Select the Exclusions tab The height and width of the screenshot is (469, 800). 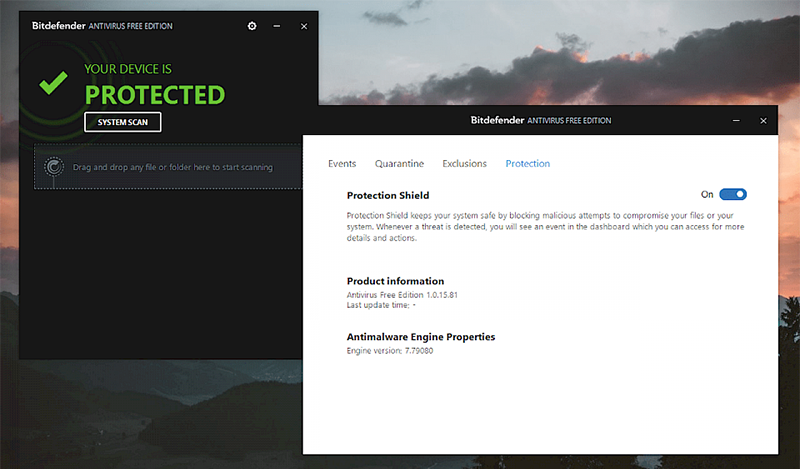464,163
